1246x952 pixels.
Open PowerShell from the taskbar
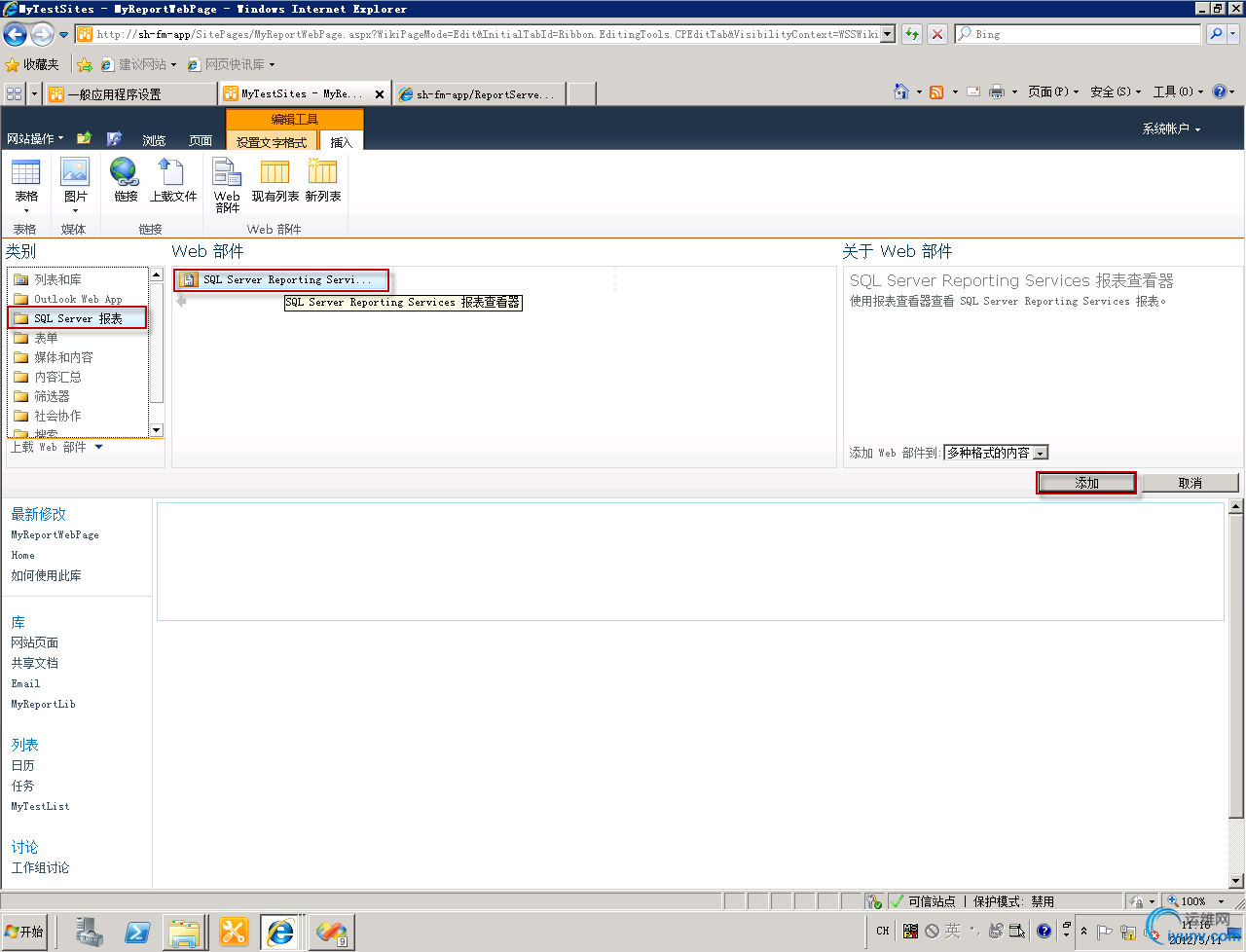[137, 932]
